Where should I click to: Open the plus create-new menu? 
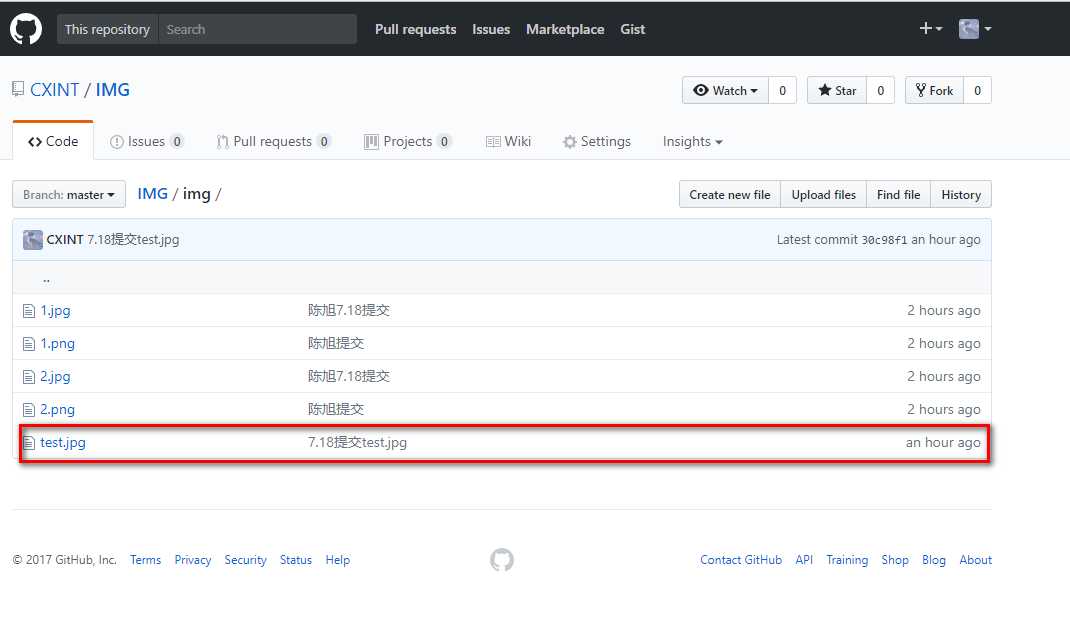(931, 29)
